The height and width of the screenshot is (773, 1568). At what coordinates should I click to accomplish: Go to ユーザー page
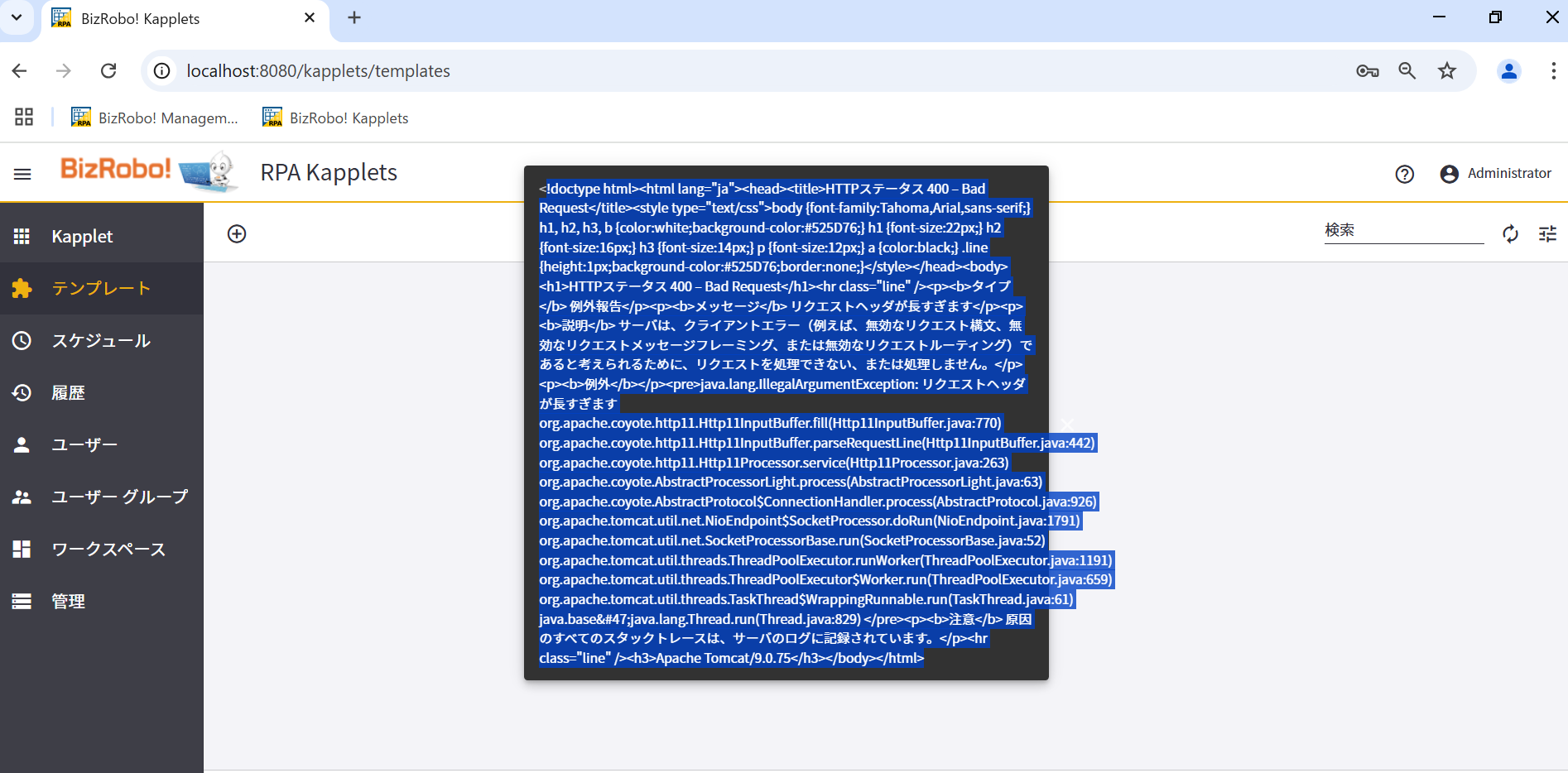pos(84,445)
